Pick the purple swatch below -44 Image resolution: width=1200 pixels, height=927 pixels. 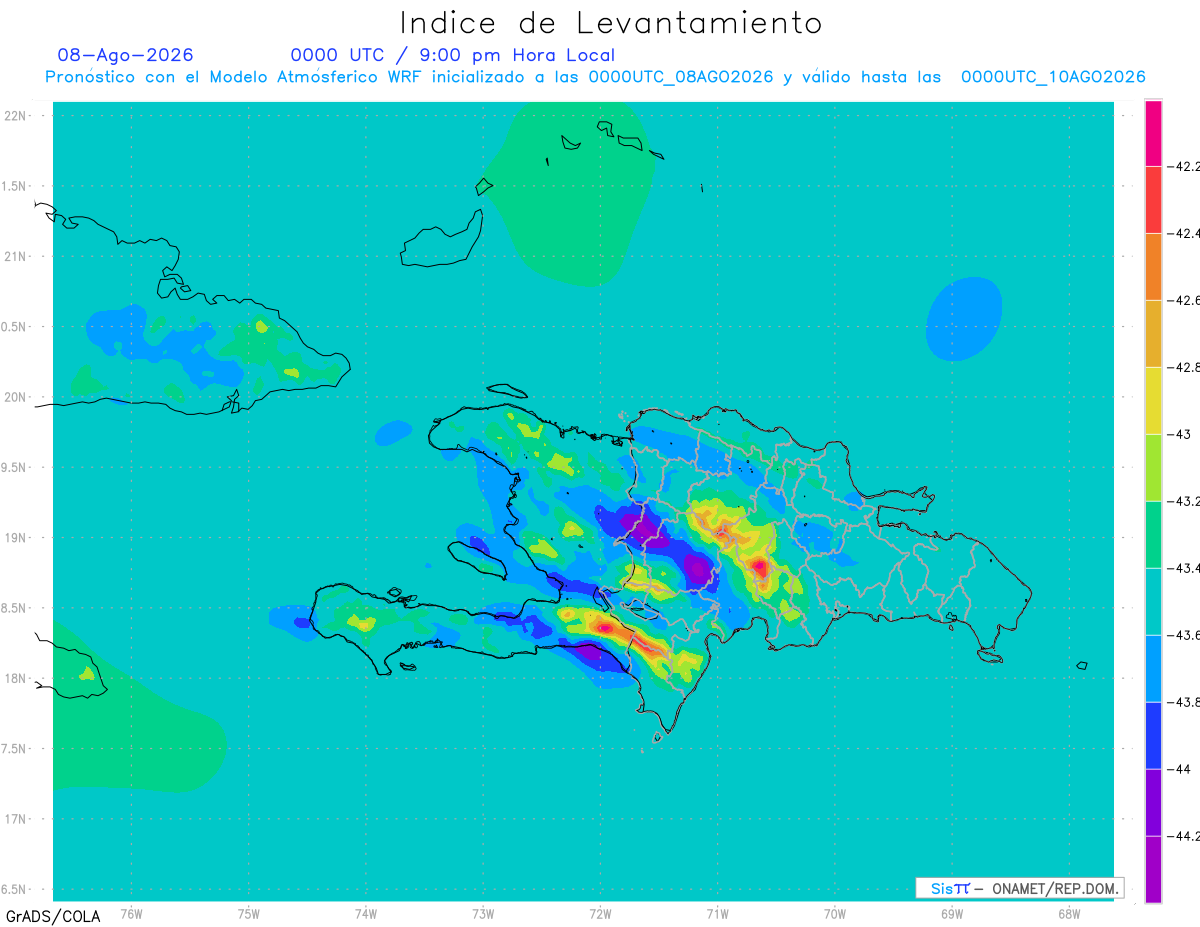pyautogui.click(x=1153, y=803)
